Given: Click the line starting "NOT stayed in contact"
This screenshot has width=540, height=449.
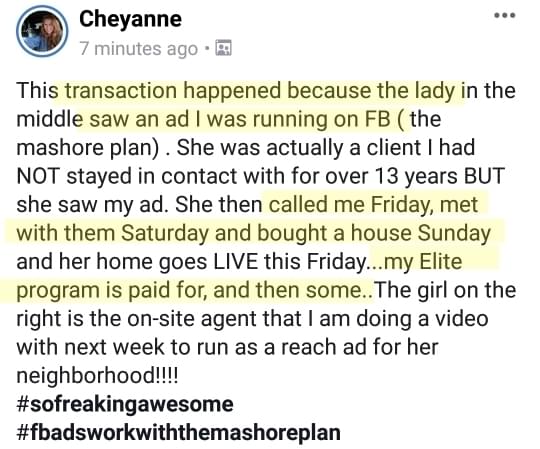Looking at the screenshot, I should pyautogui.click(x=260, y=176).
